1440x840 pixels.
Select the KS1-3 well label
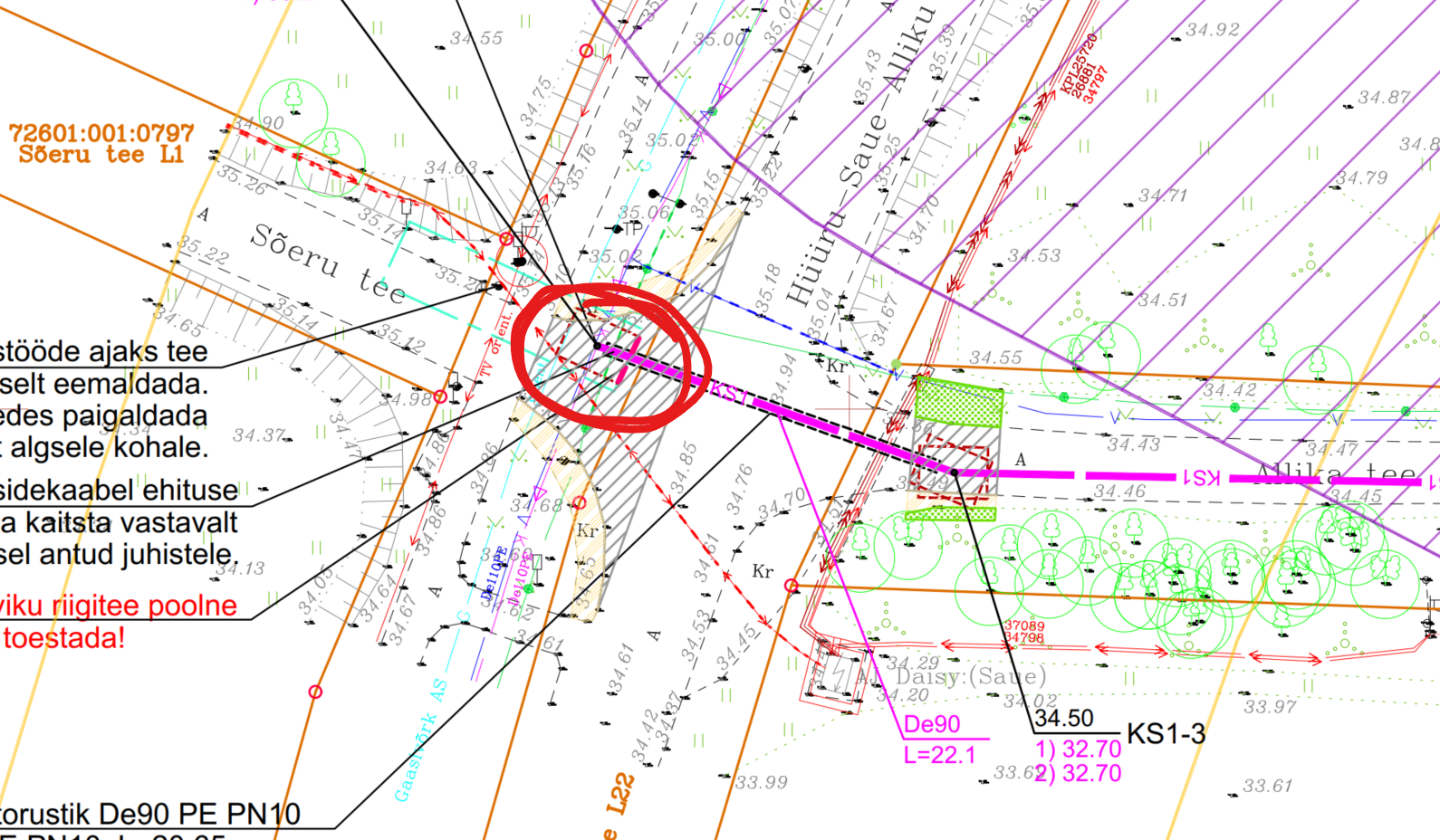(x=1166, y=734)
